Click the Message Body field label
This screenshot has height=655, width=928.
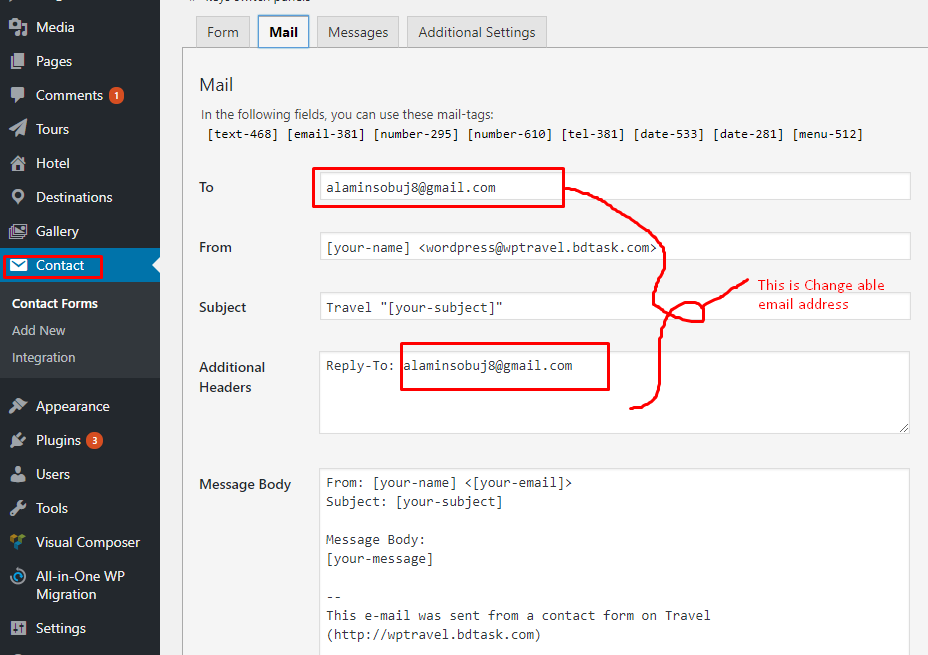point(245,484)
